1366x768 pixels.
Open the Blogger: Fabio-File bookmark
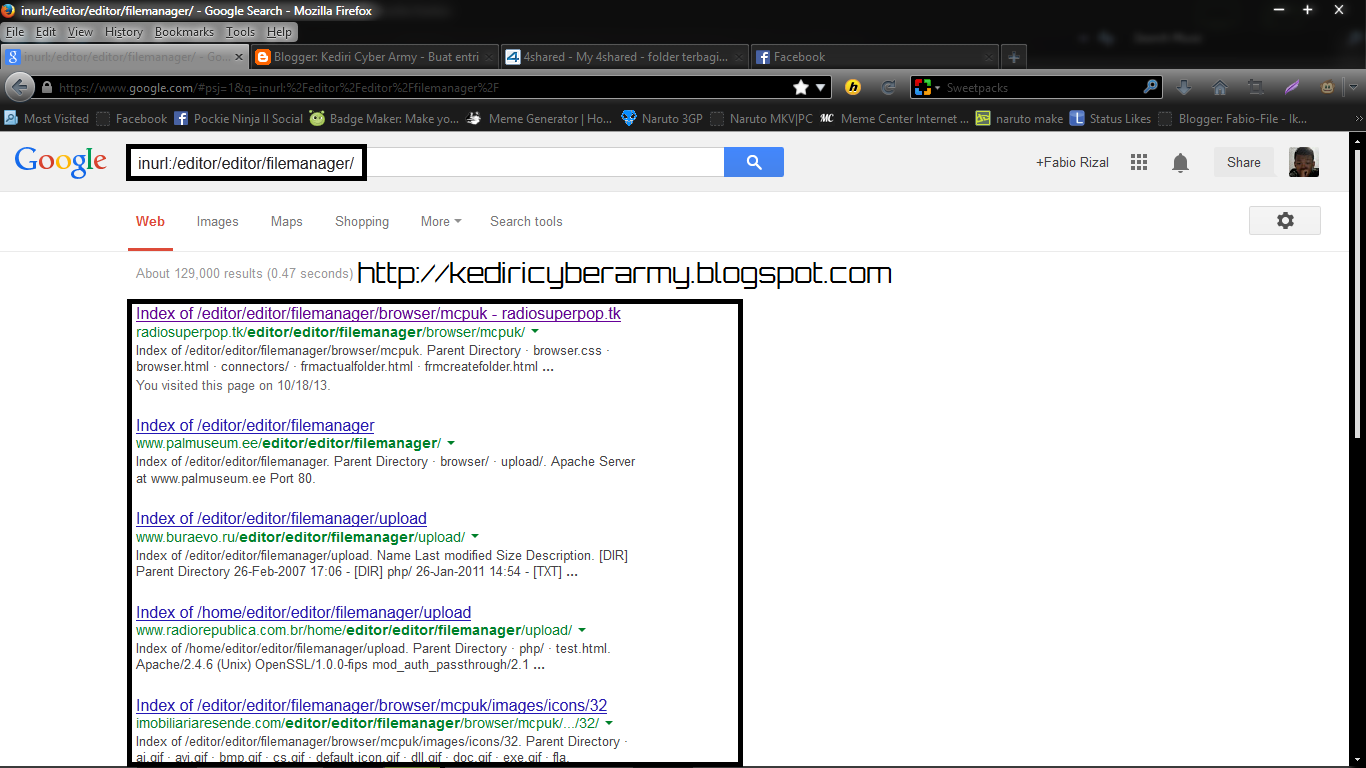coord(1232,118)
